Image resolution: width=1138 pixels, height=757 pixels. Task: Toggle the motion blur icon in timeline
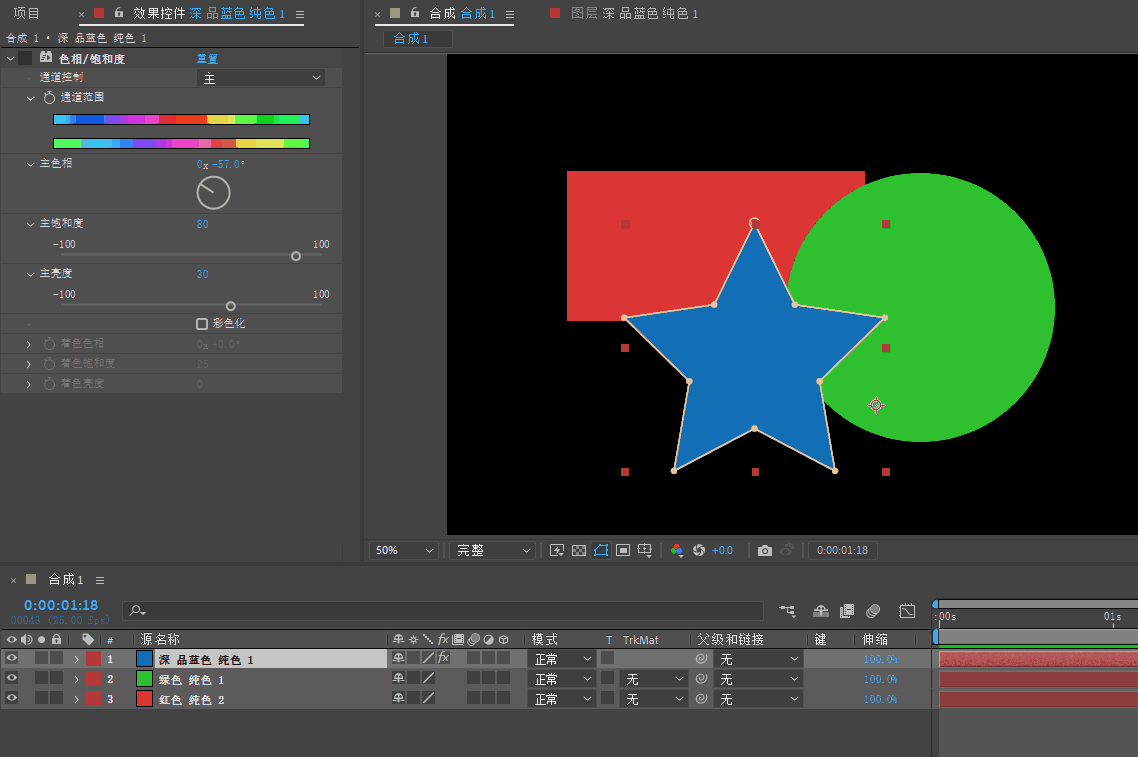pos(873,611)
